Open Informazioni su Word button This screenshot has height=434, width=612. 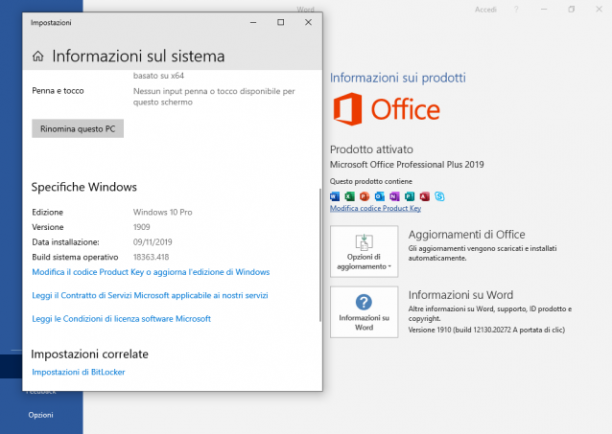click(x=364, y=312)
